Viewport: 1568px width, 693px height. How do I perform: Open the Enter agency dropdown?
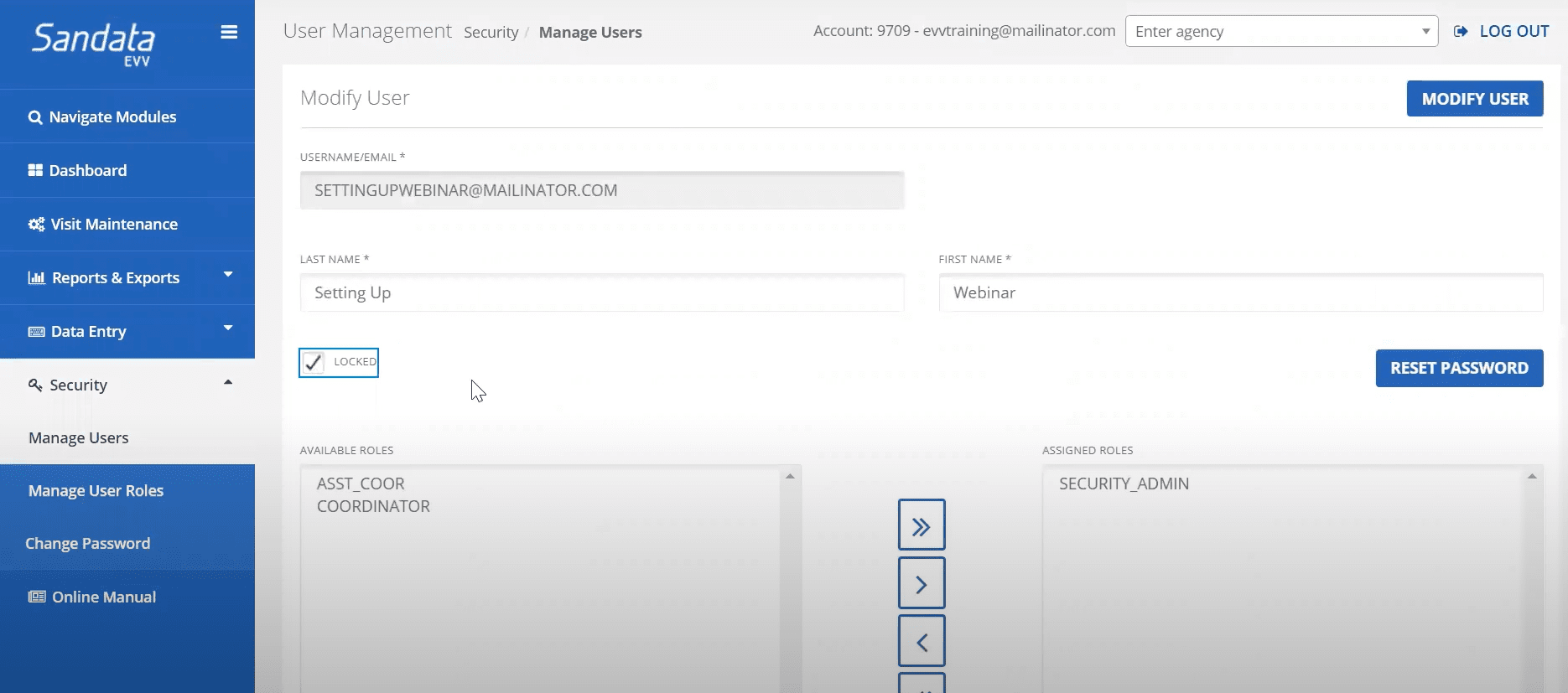[x=1280, y=32]
